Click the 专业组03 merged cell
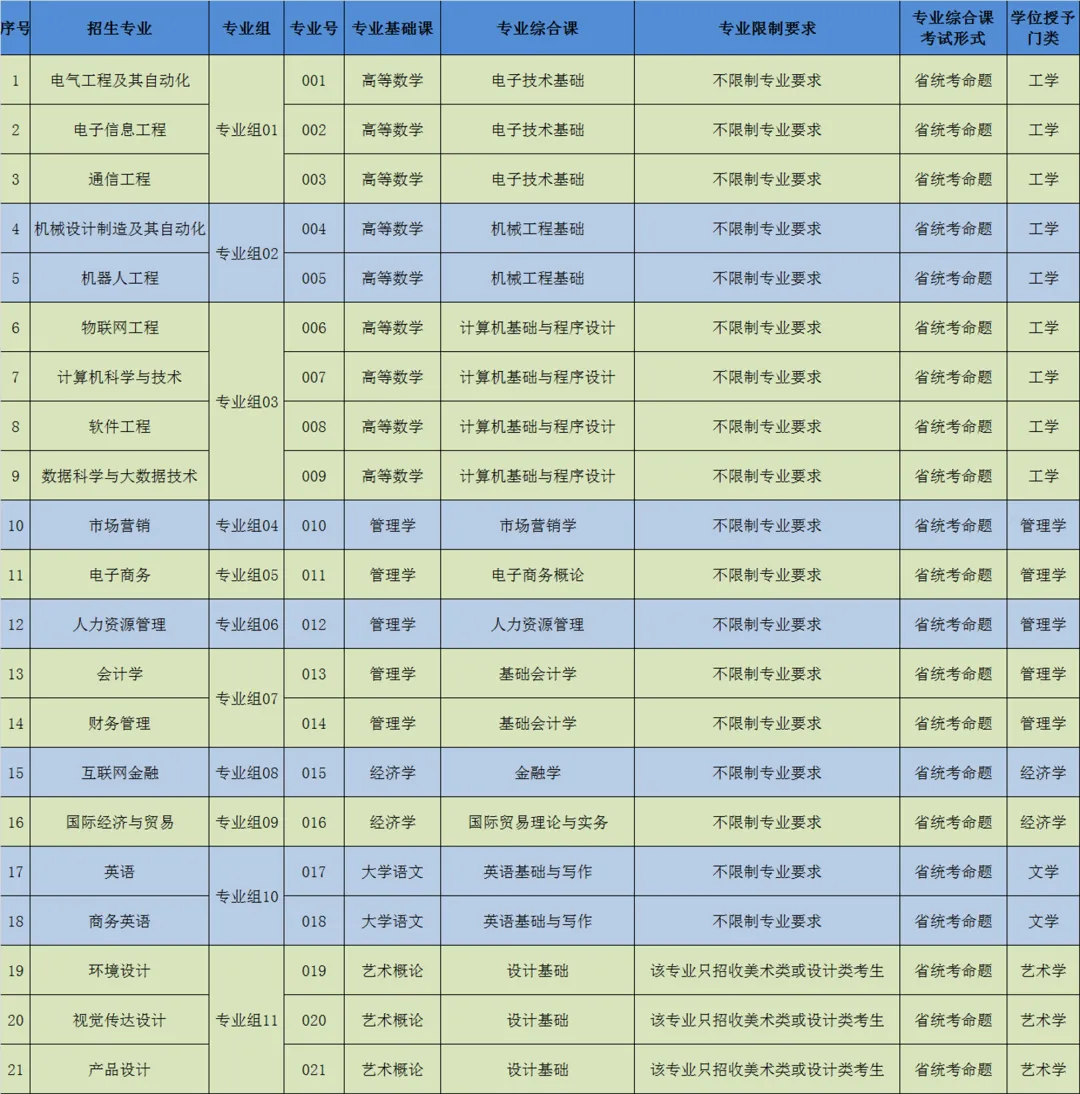The height and width of the screenshot is (1094, 1080). tap(246, 402)
